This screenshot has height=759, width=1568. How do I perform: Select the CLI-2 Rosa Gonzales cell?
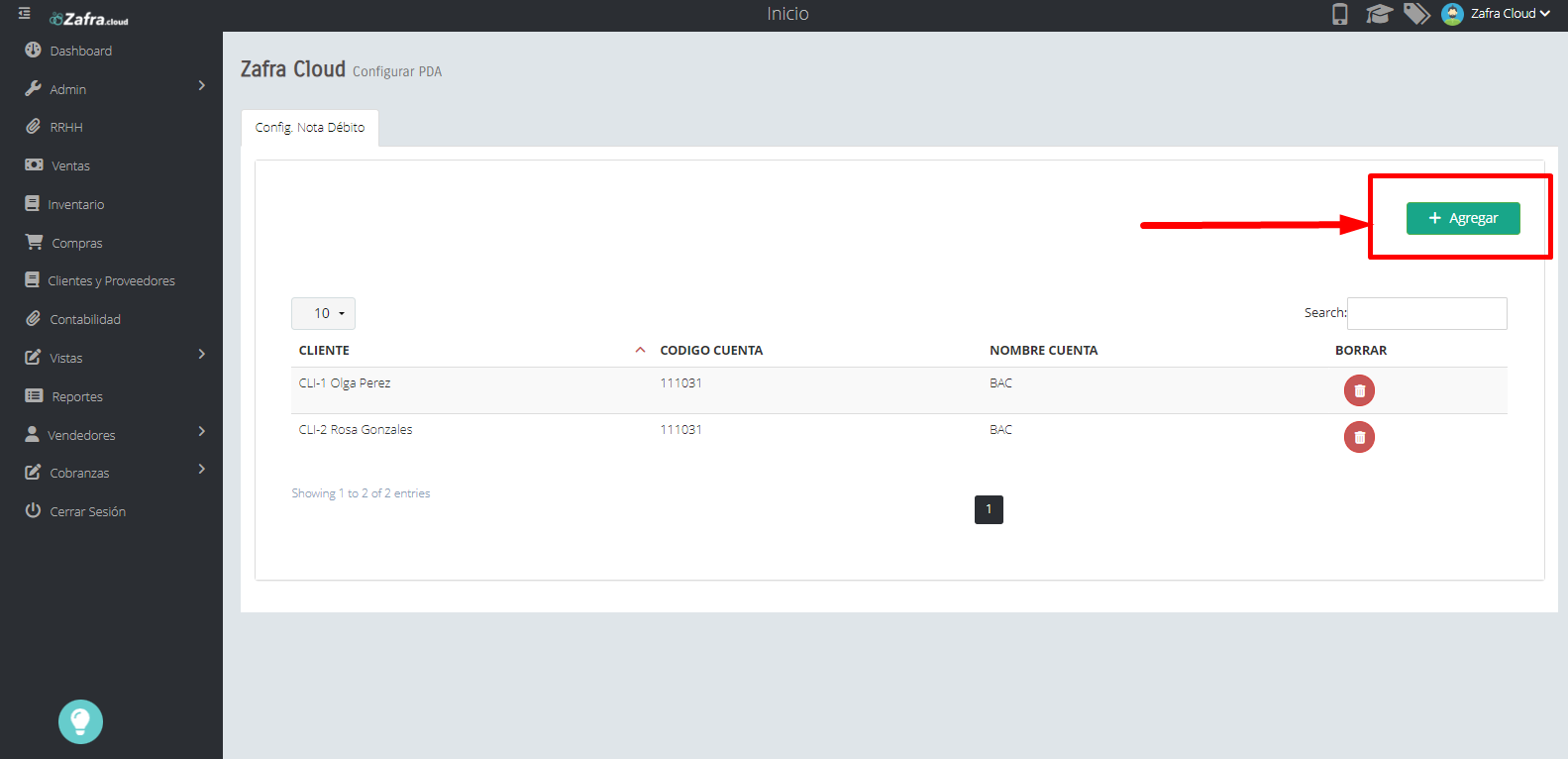356,430
